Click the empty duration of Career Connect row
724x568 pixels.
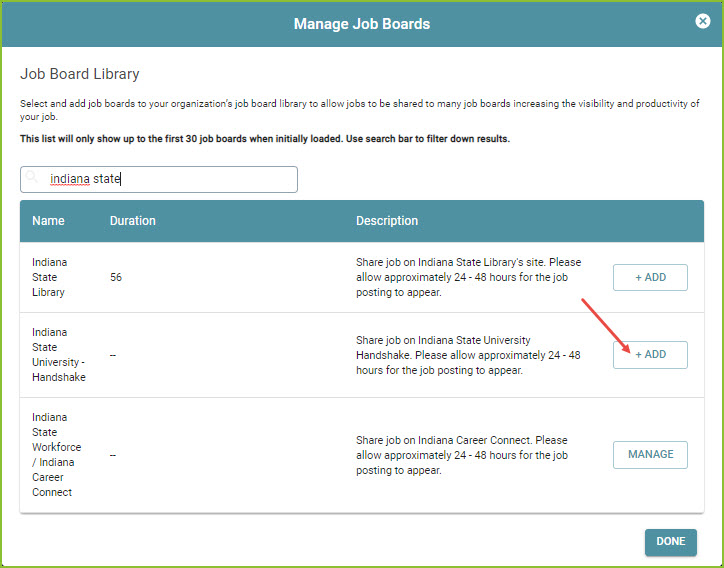pos(113,455)
